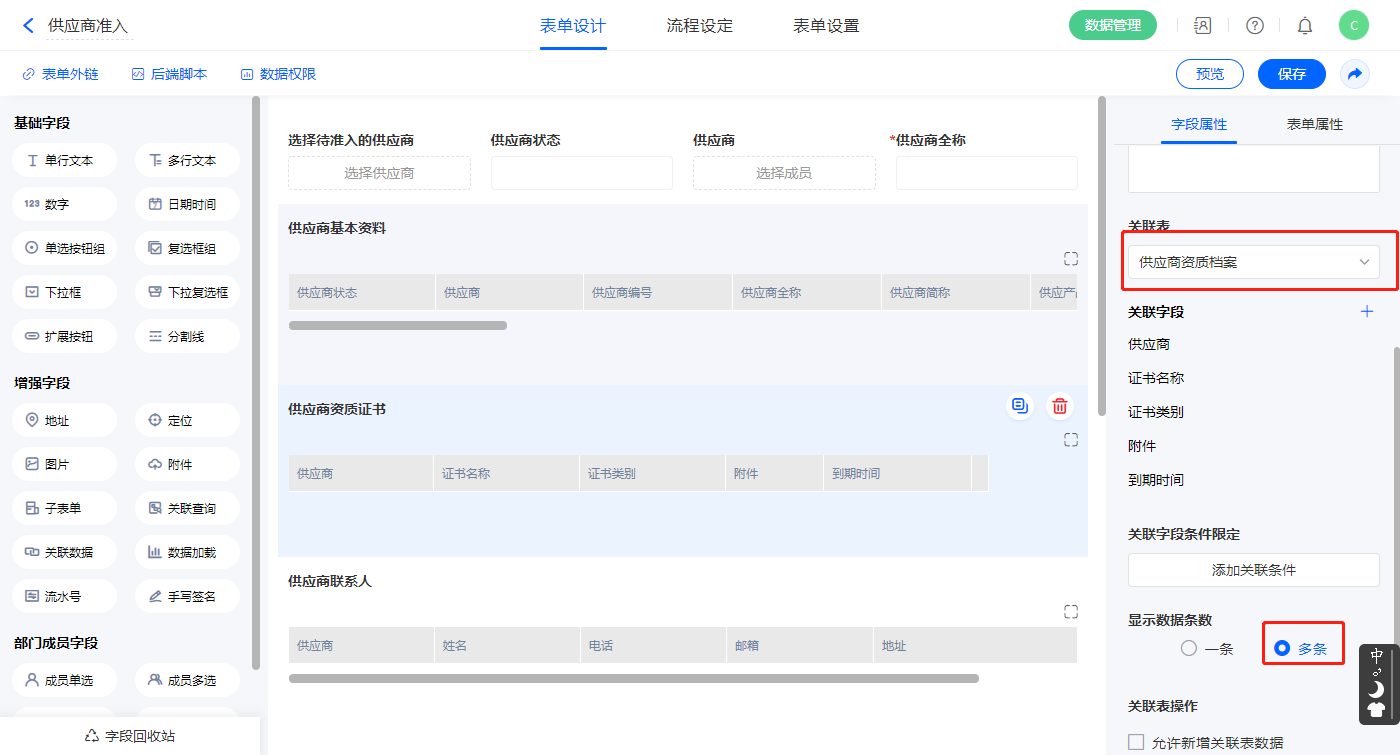Add a 关联字段 with the plus icon

tap(1367, 312)
